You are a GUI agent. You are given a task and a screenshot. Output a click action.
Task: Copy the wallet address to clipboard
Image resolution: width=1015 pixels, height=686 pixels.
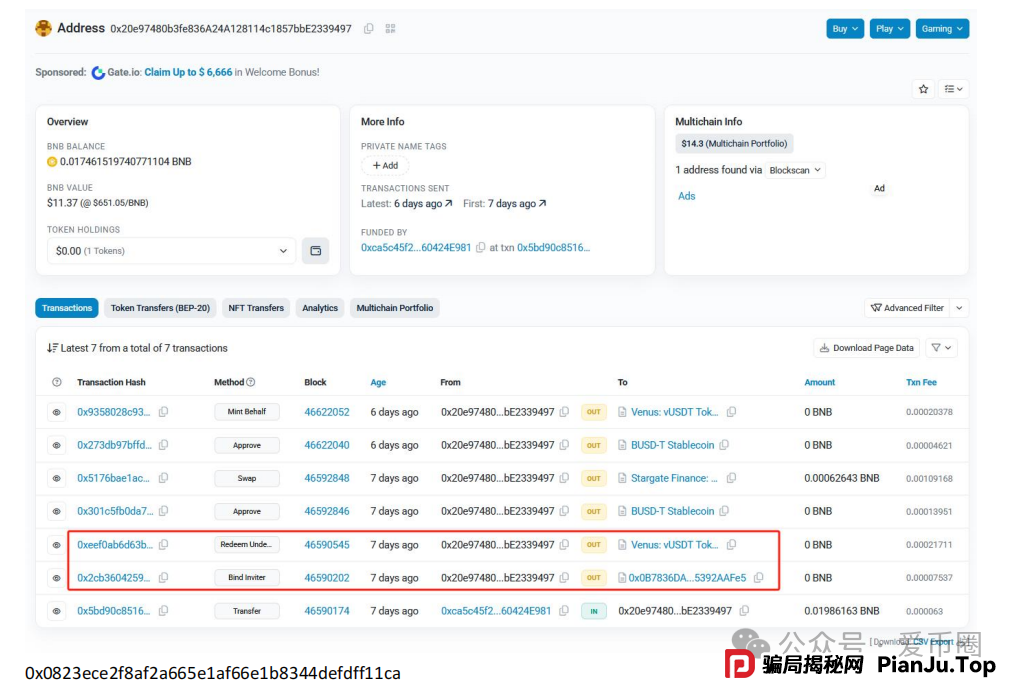point(368,29)
